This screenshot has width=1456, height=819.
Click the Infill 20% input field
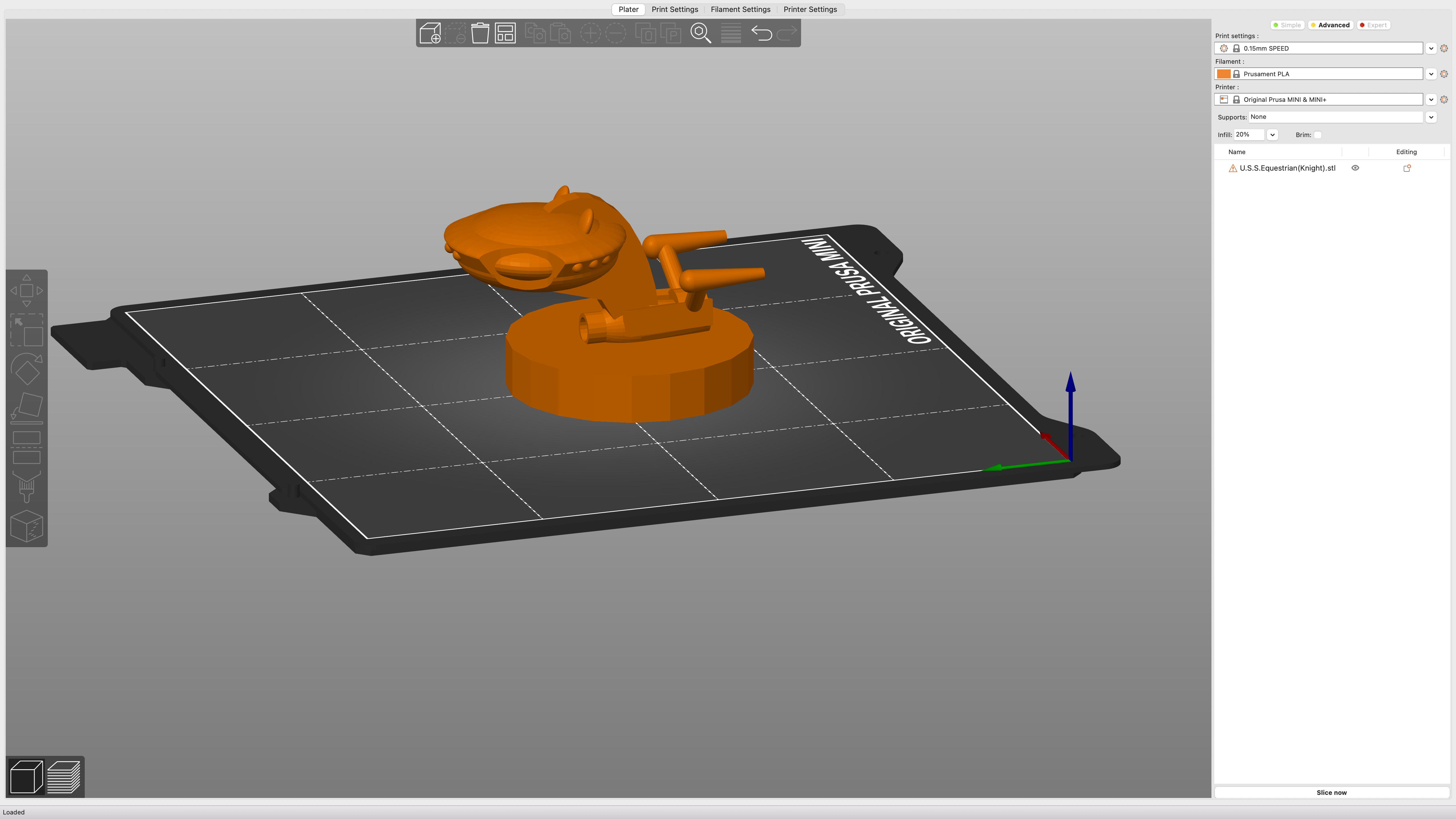(x=1249, y=135)
